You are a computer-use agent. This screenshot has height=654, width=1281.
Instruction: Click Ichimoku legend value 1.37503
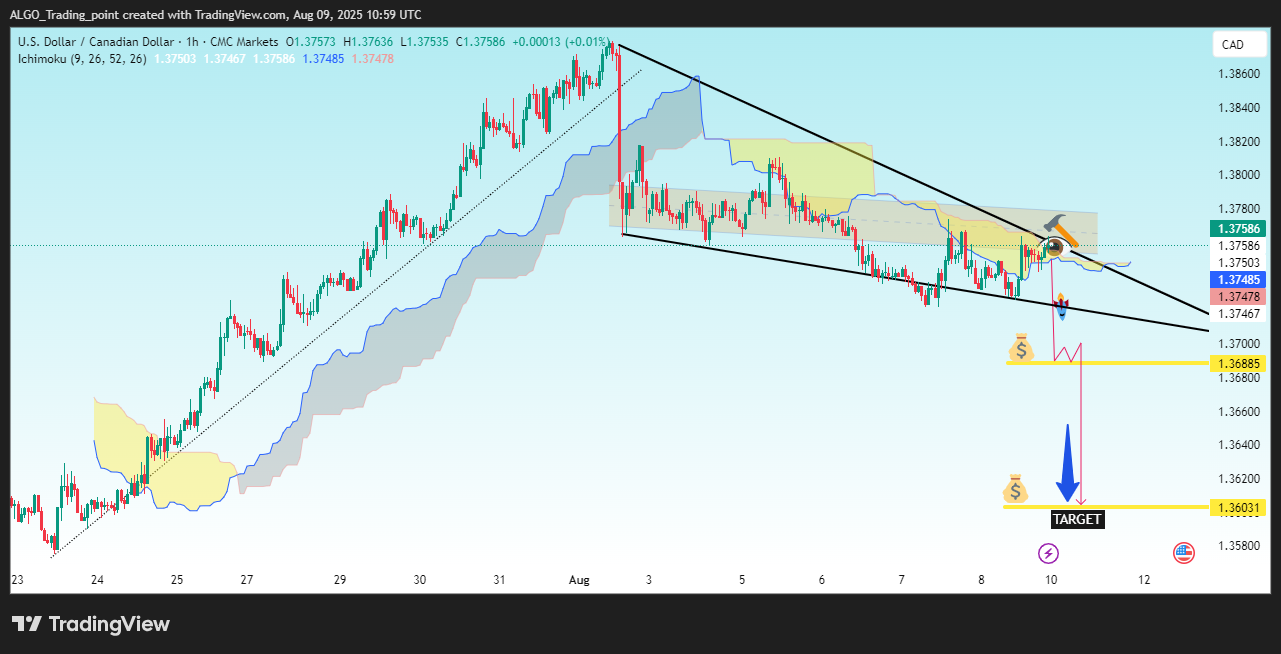175,59
